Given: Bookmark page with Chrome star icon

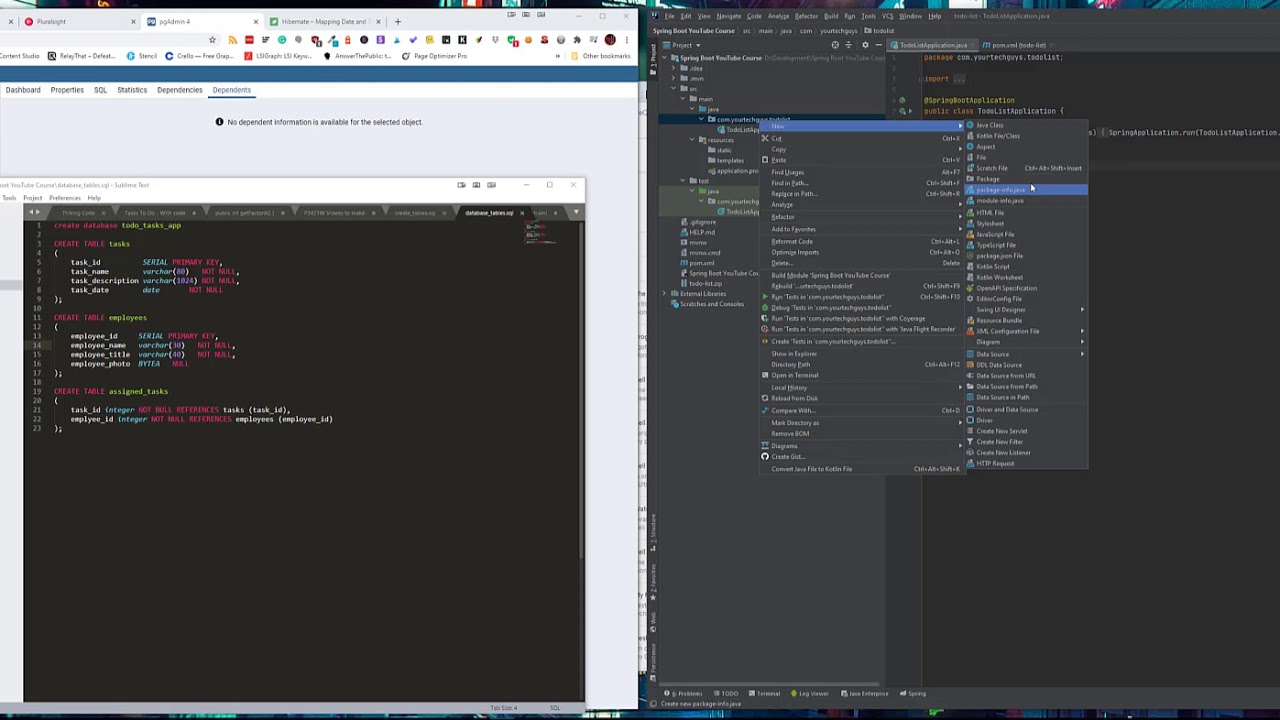Looking at the screenshot, I should pyautogui.click(x=212, y=40).
